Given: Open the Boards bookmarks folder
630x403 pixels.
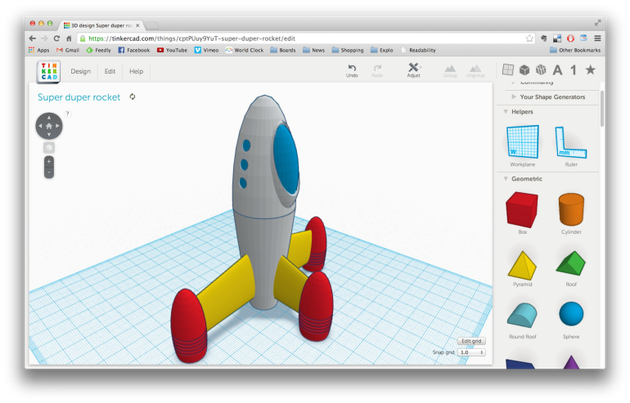Looking at the screenshot, I should click(283, 50).
